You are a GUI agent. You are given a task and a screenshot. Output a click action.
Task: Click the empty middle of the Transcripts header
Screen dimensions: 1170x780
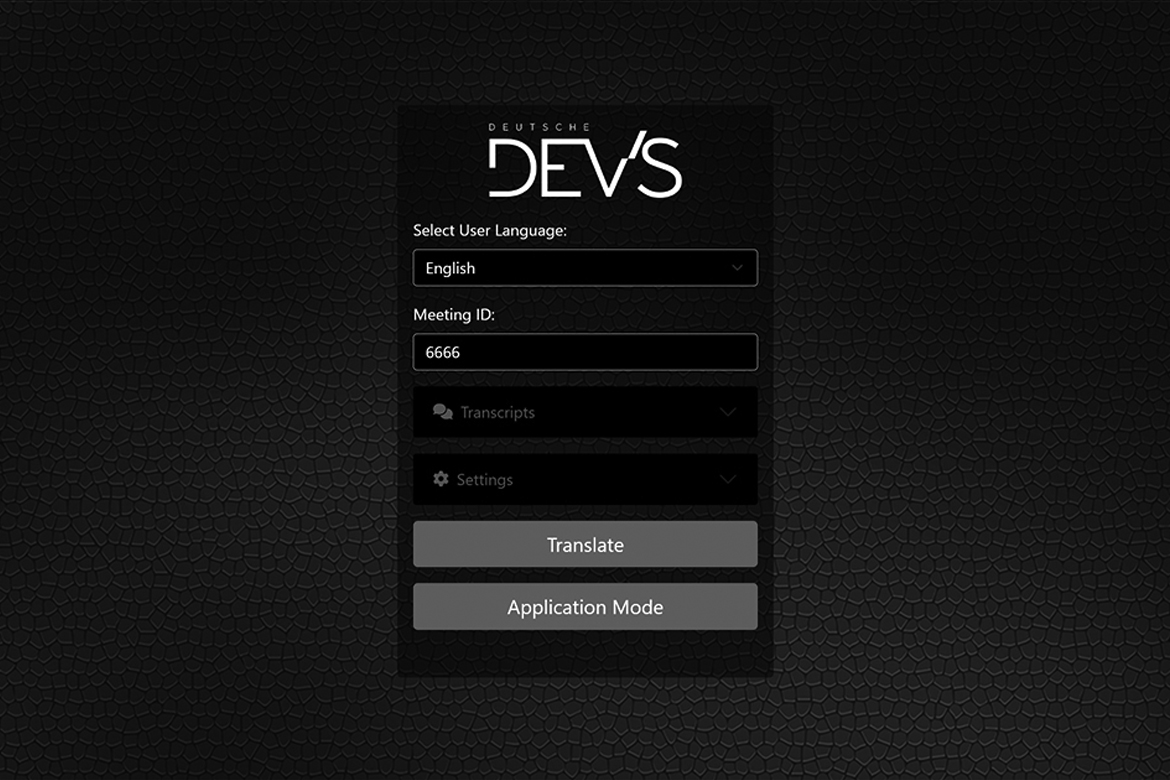coord(620,412)
